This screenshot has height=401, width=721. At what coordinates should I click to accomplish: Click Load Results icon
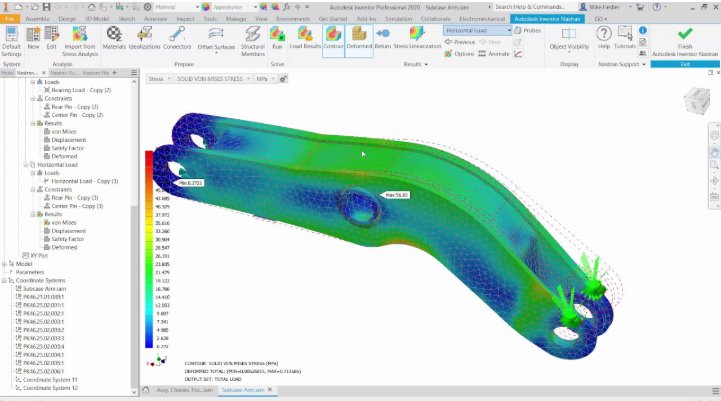(305, 39)
